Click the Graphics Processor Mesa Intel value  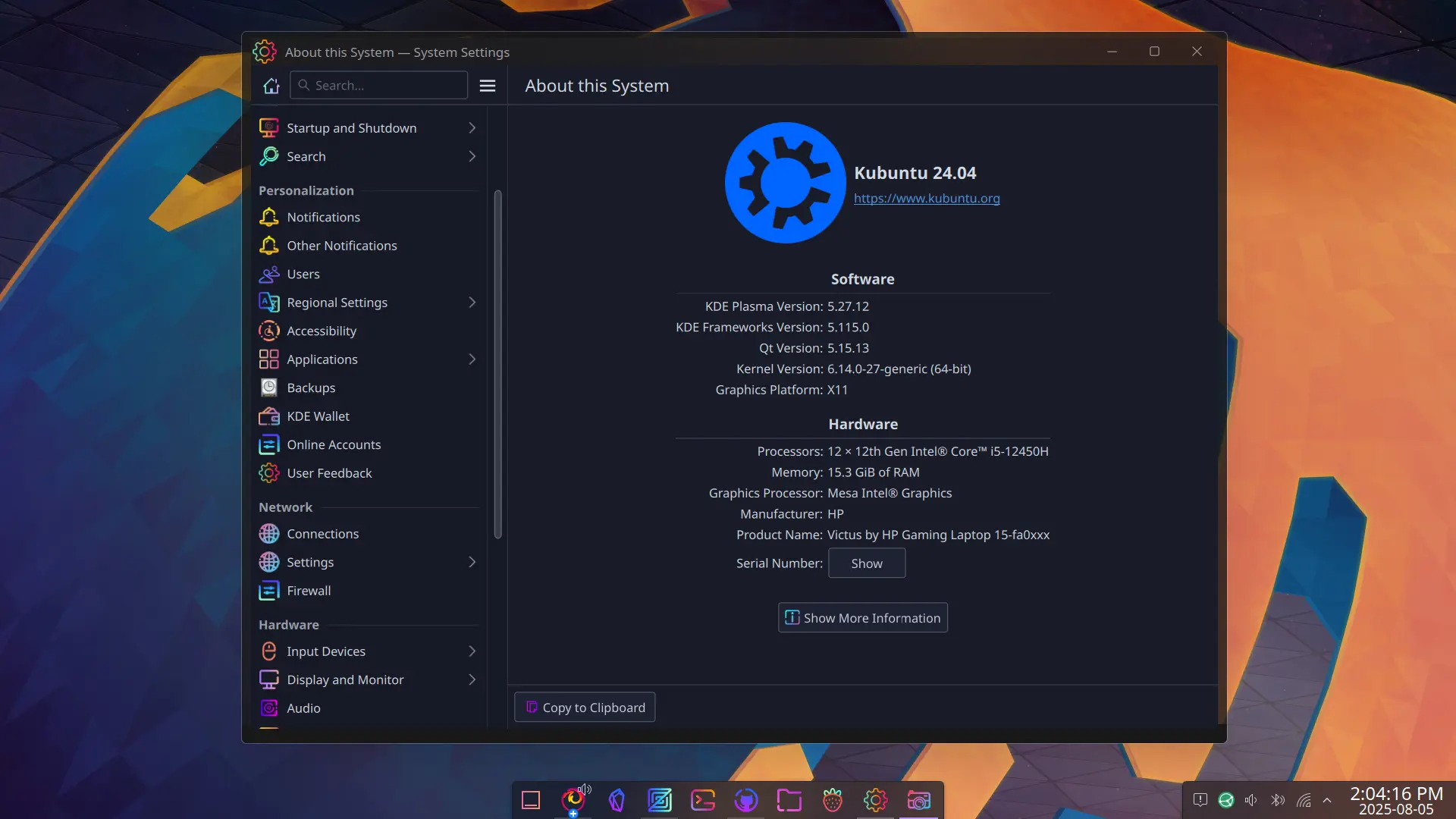click(x=890, y=493)
